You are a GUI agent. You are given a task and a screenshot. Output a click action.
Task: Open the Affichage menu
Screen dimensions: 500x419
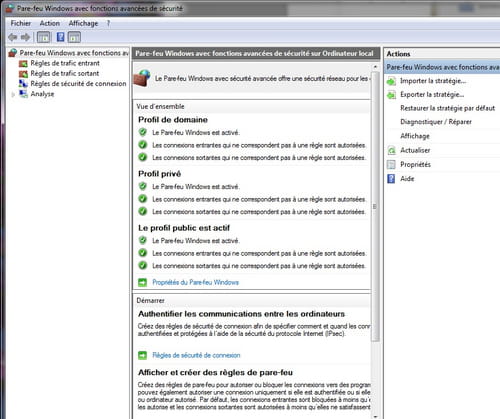coord(83,23)
